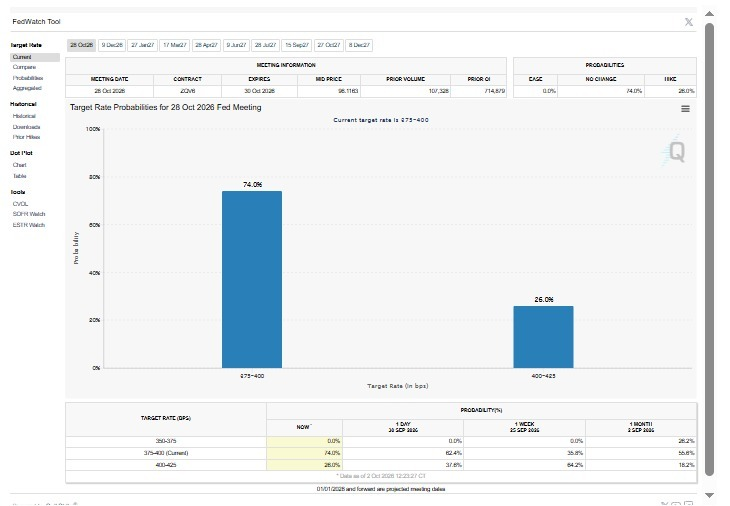Image resolution: width=730 pixels, height=506 pixels.
Task: Open the 27 Oct27 meeting tab
Action: pos(329,45)
